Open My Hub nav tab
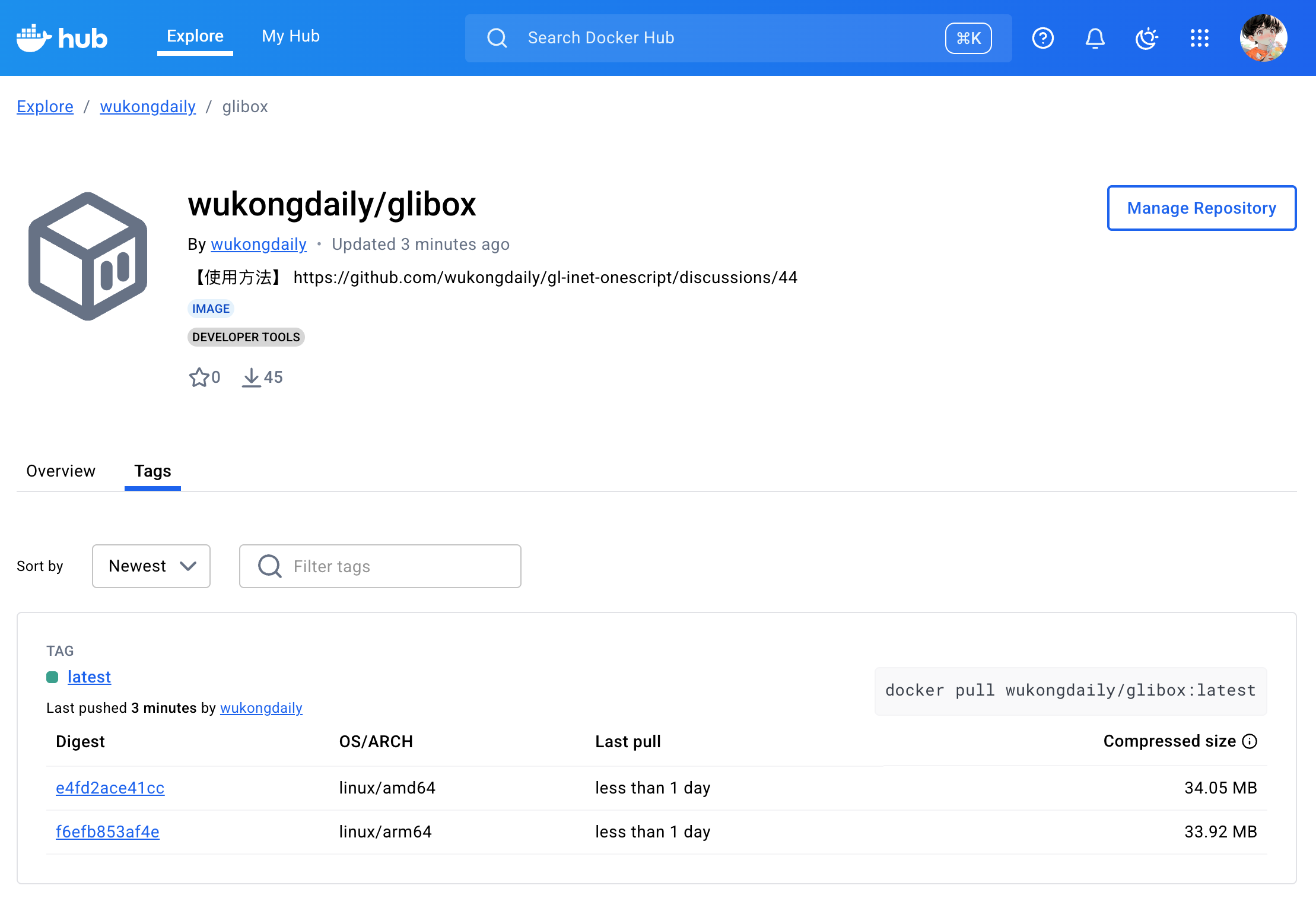The image size is (1316, 914). (x=291, y=36)
